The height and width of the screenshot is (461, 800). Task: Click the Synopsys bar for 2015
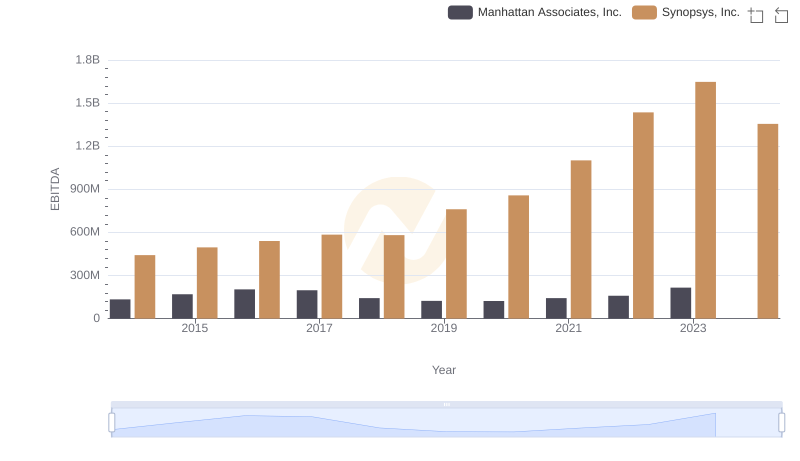(x=207, y=283)
